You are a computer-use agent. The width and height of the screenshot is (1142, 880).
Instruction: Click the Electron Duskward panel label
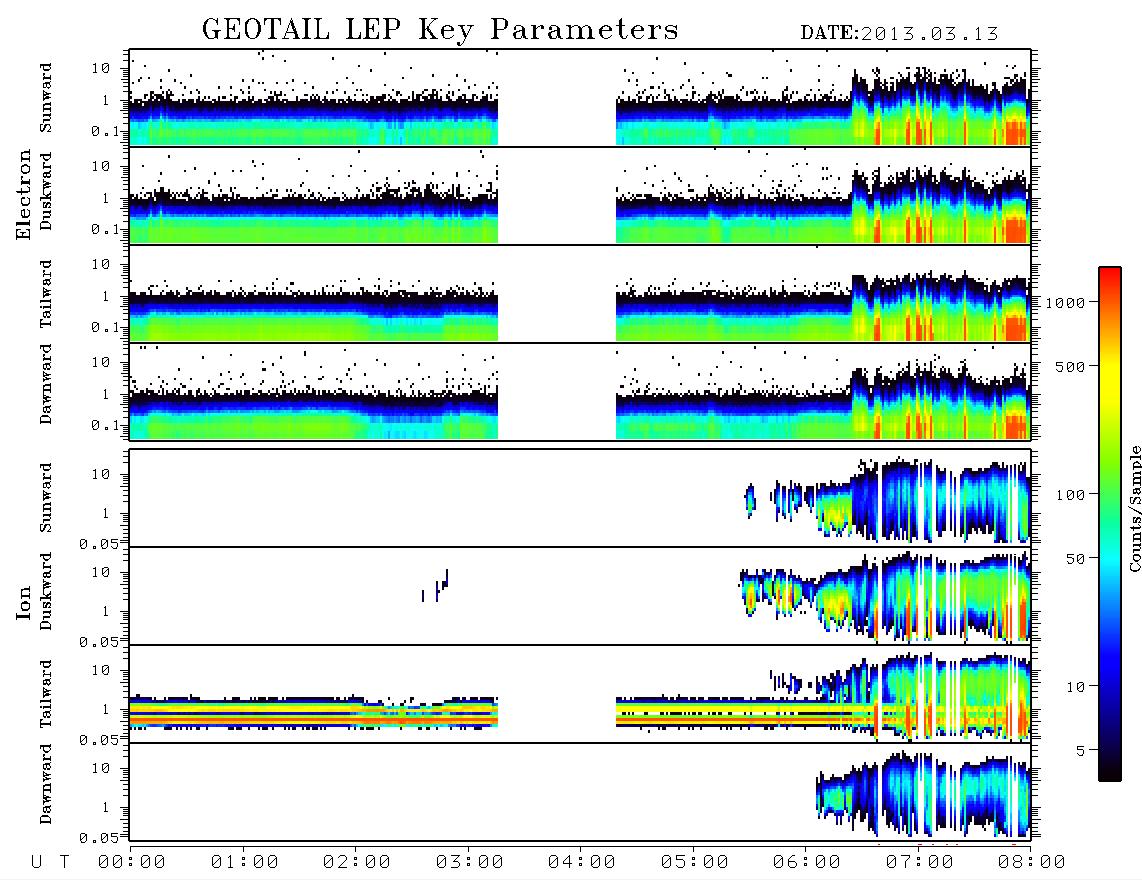pyautogui.click(x=46, y=191)
